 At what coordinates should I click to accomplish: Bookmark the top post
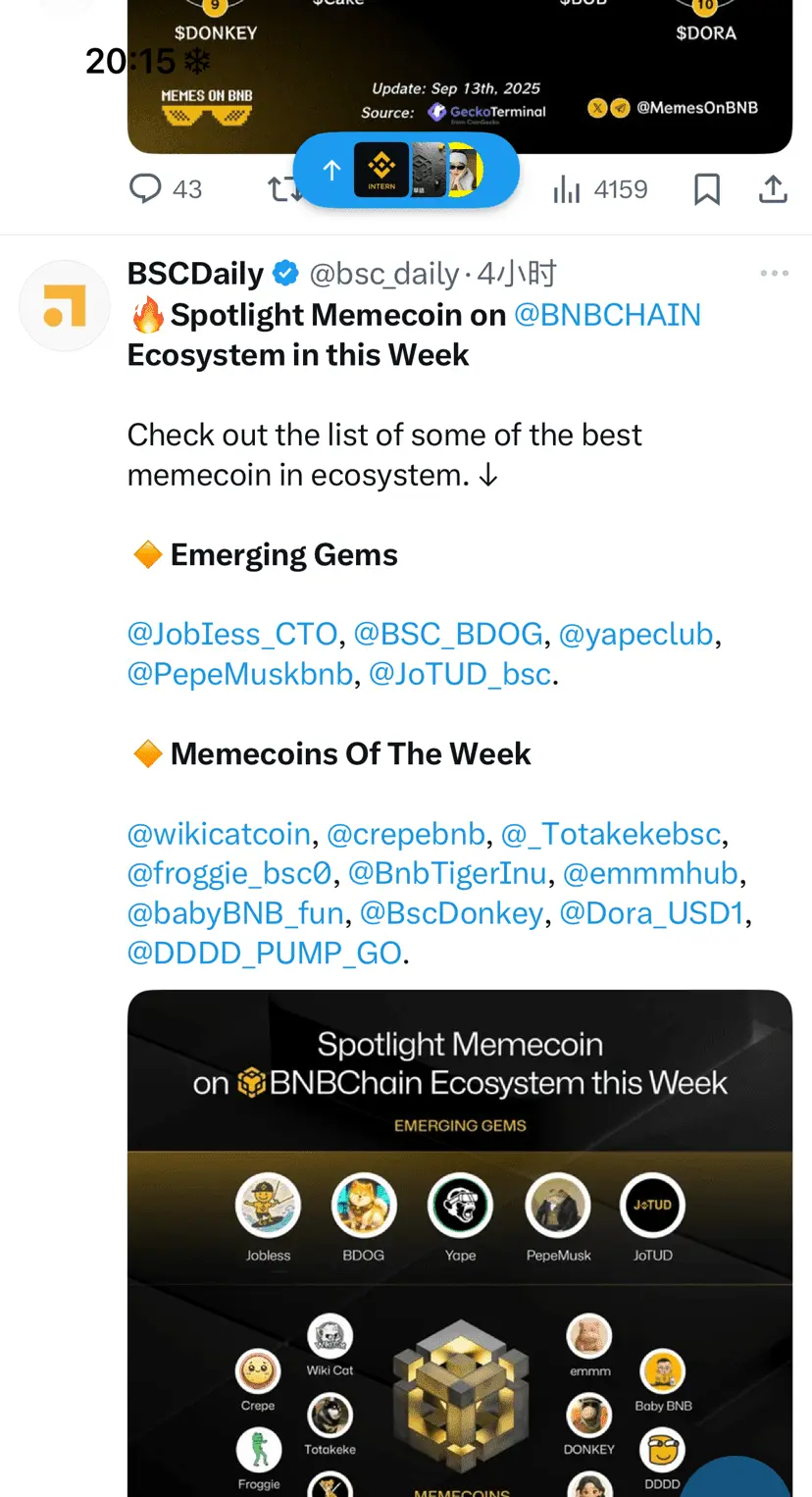tap(706, 188)
